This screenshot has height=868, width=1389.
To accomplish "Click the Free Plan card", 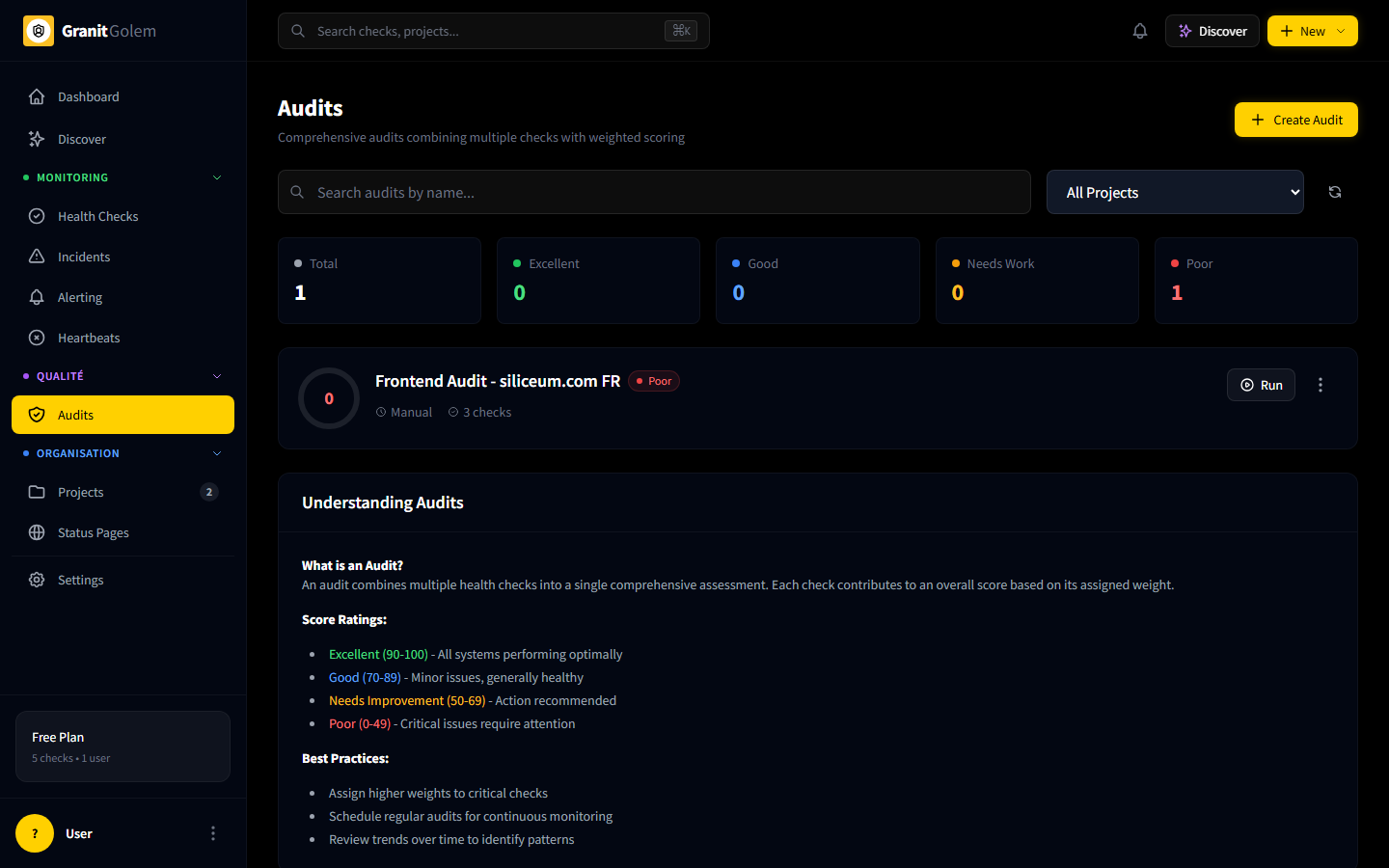I will (x=123, y=746).
